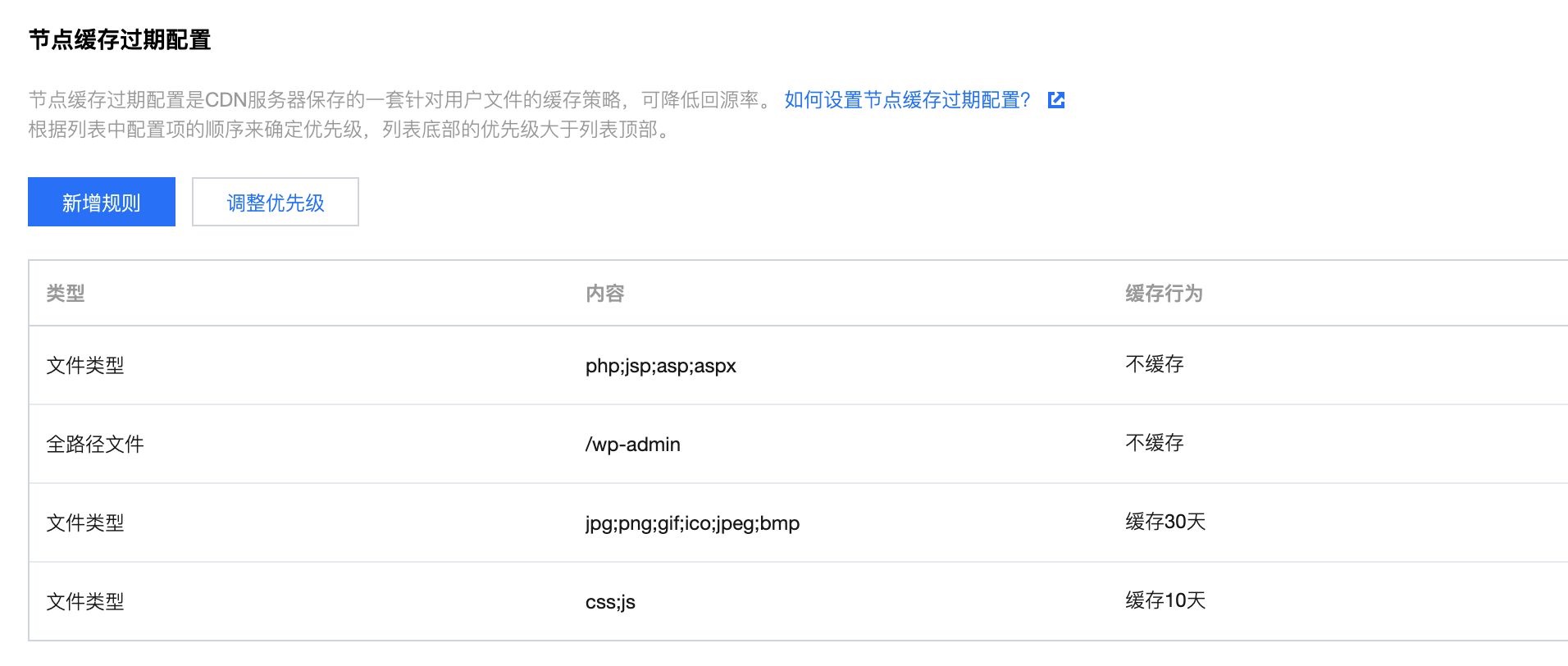
Task: Click 文件类型 in the php;jsp;asp;aspx row
Action: [x=85, y=366]
